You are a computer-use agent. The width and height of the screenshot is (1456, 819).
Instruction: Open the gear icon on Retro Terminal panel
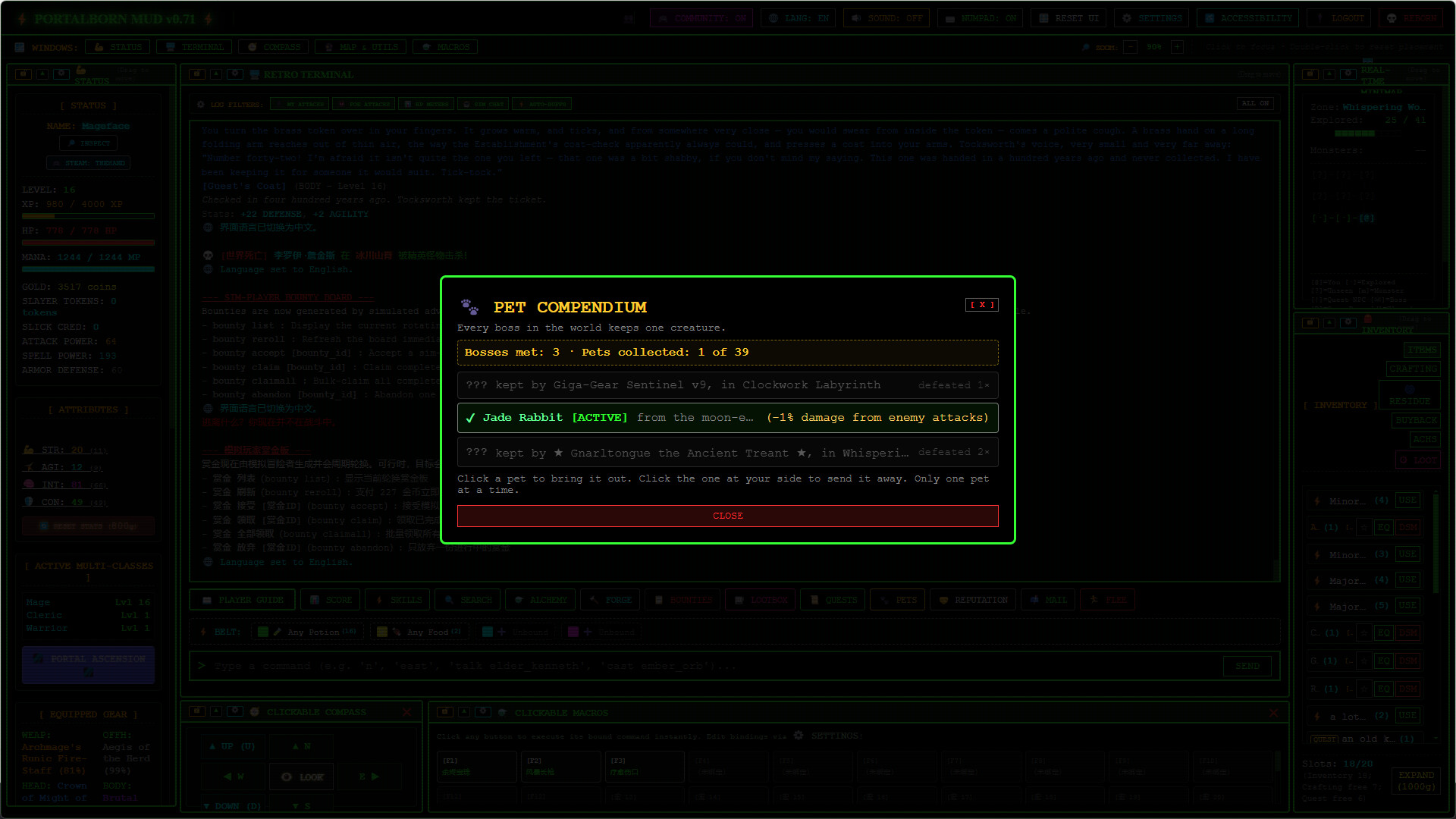(x=235, y=74)
